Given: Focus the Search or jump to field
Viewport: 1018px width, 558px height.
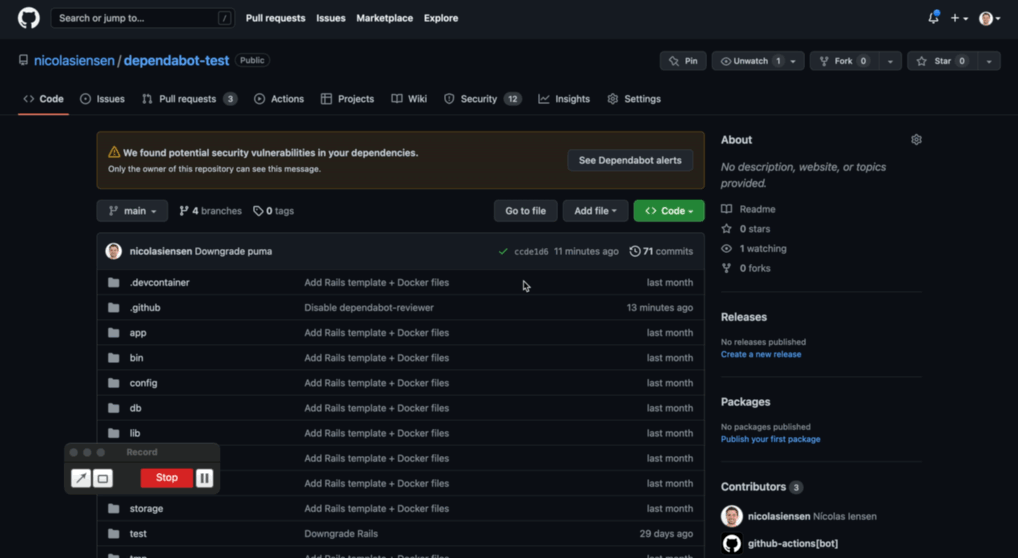Looking at the screenshot, I should [143, 18].
